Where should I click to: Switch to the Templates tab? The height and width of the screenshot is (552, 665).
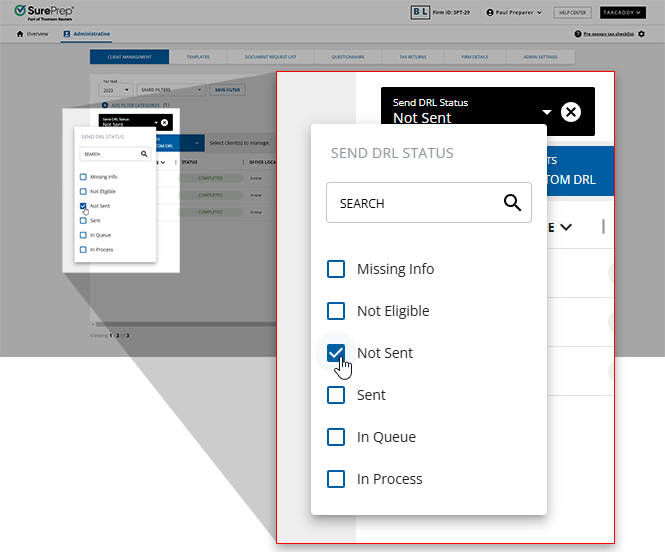pos(198,58)
